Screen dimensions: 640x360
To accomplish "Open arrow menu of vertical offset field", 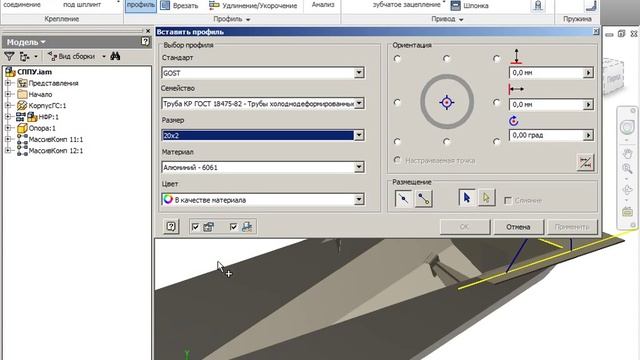I will pyautogui.click(x=588, y=73).
